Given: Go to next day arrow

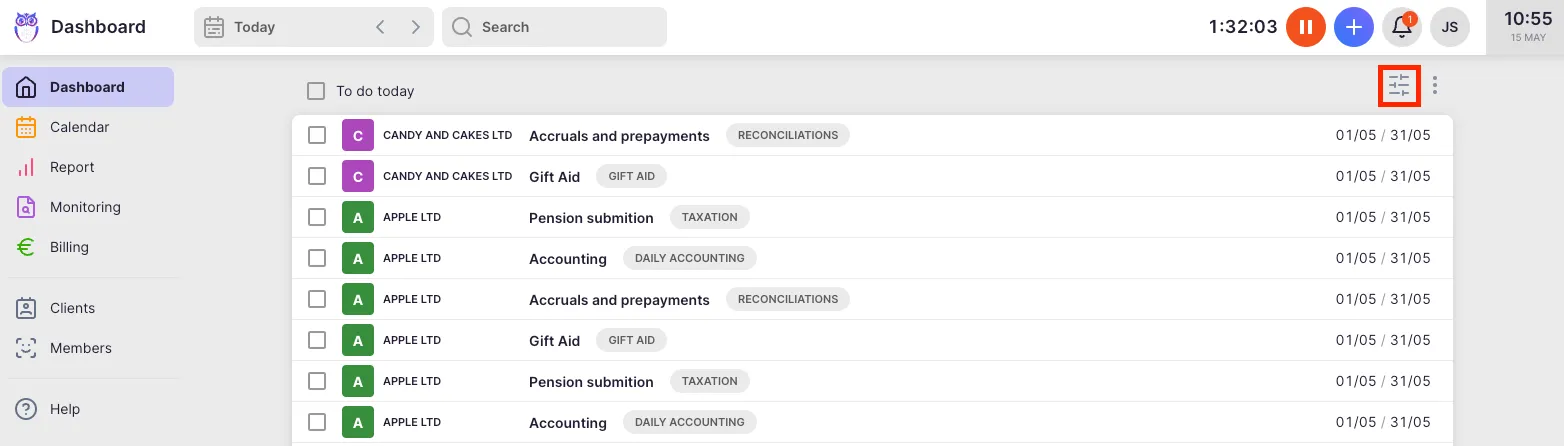Looking at the screenshot, I should pos(415,27).
